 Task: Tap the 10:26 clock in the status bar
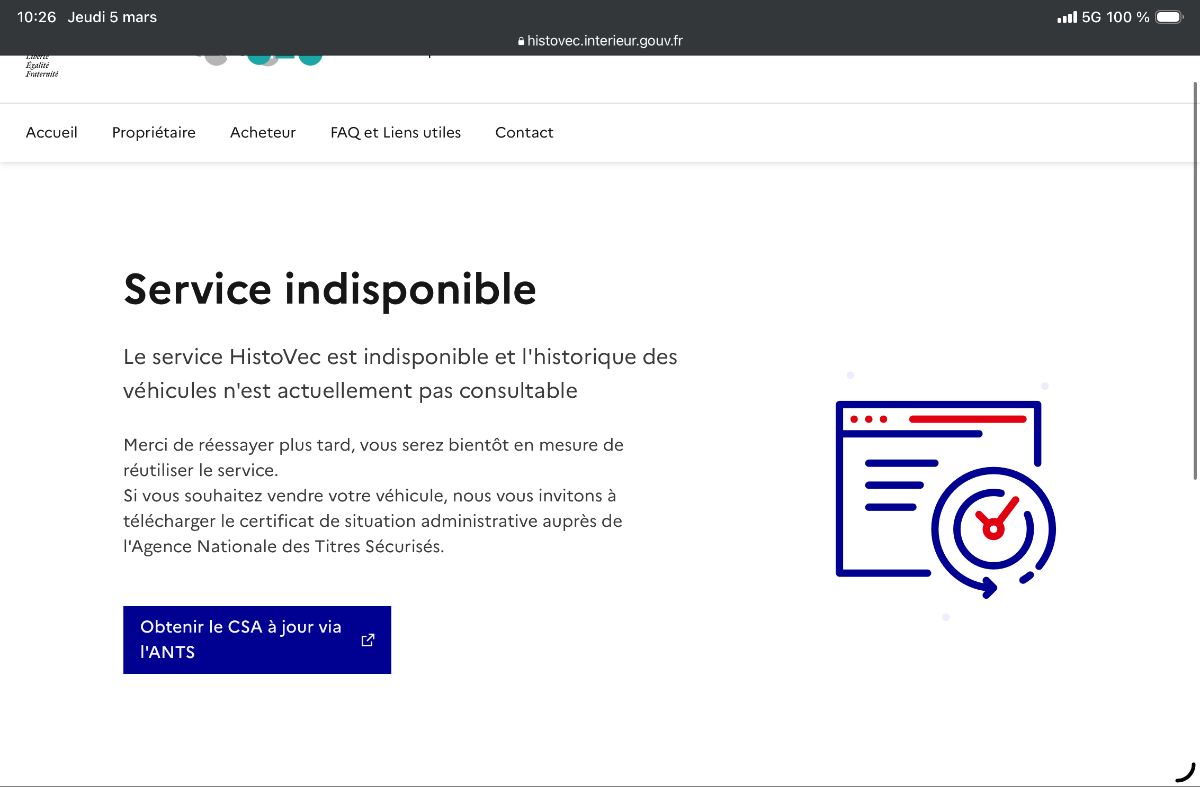click(x=36, y=17)
